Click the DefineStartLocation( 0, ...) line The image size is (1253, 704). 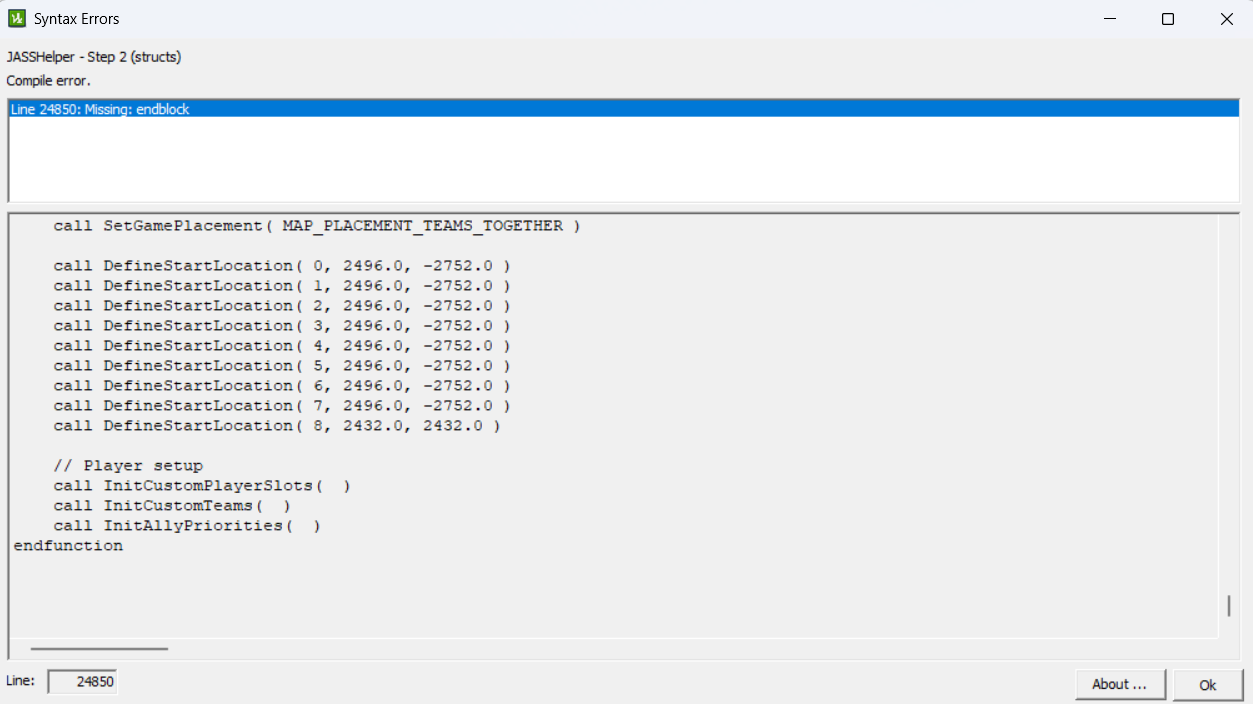(282, 266)
